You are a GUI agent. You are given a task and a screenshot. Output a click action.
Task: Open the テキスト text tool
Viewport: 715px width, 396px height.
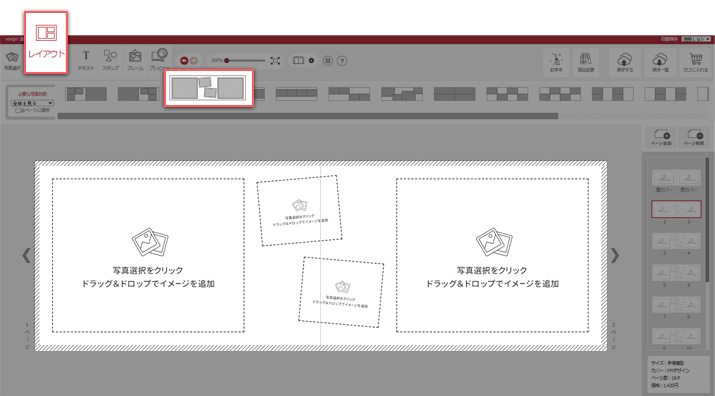86,60
